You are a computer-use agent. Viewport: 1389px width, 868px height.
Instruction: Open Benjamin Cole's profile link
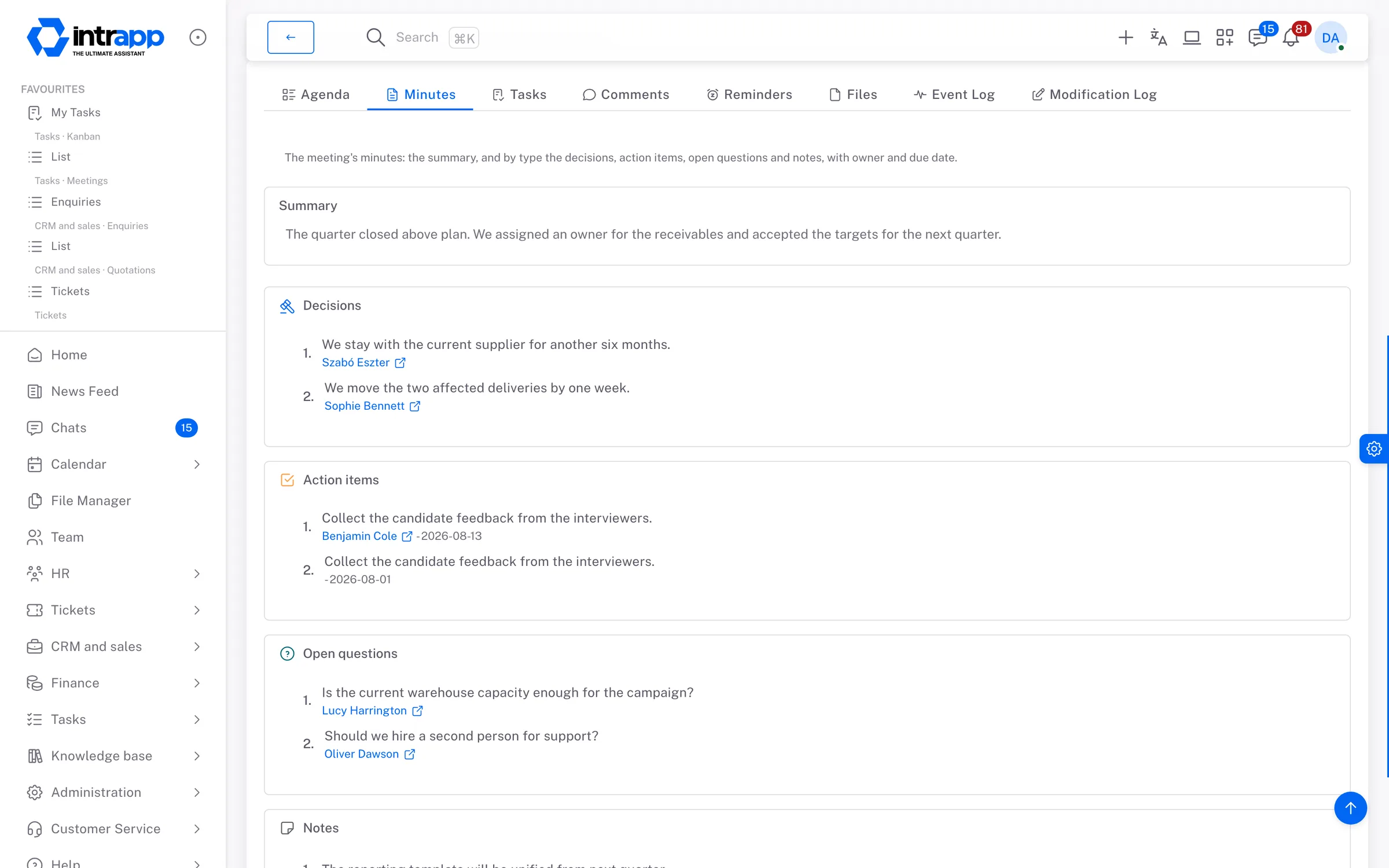click(367, 536)
